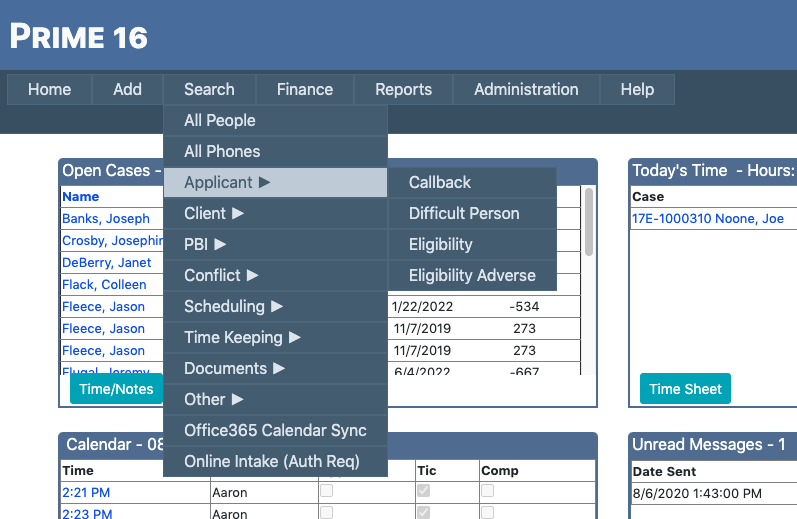Open the Reports menu
797x519 pixels.
click(403, 89)
